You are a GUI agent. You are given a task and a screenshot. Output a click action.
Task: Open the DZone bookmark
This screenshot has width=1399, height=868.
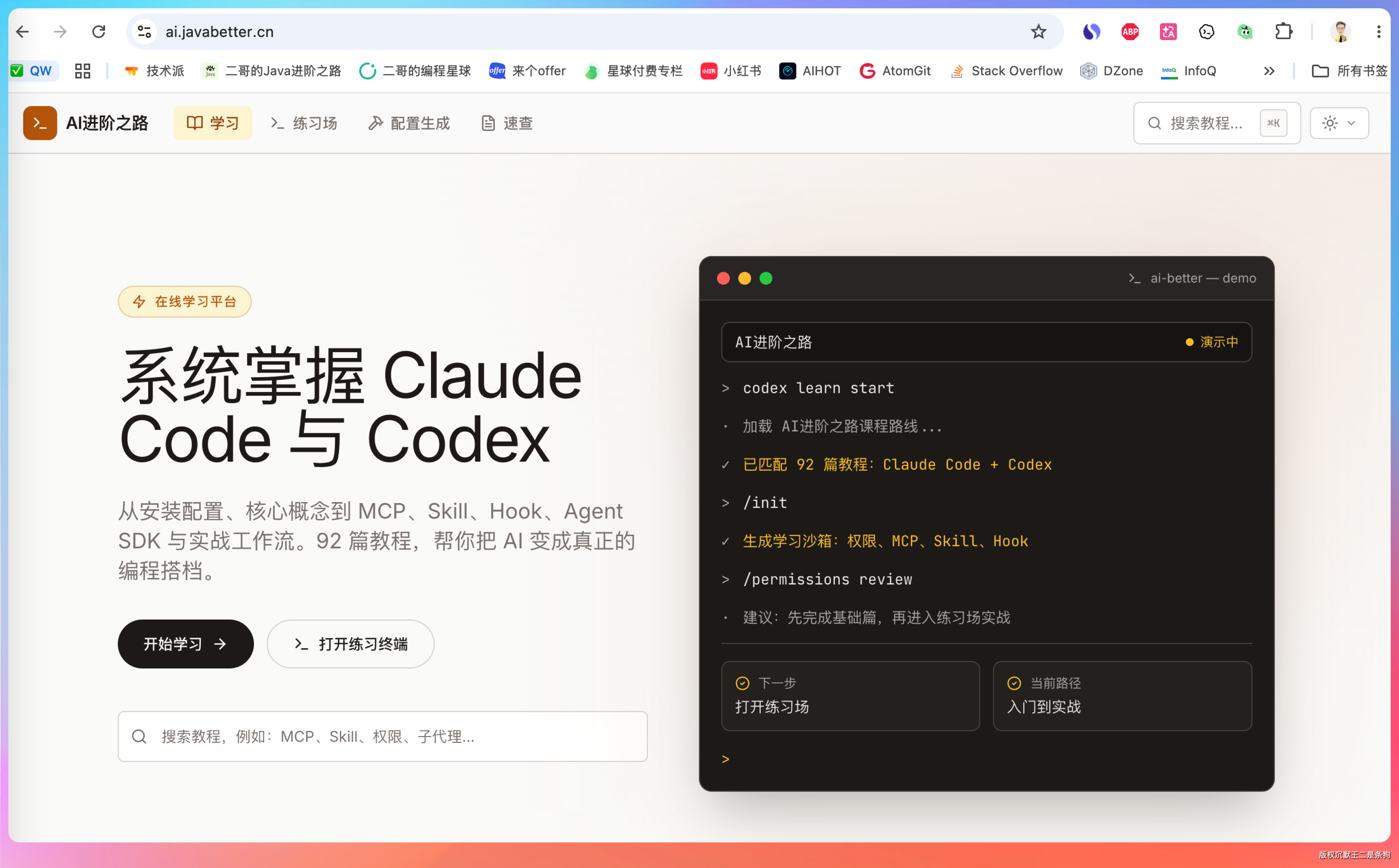tap(1111, 70)
